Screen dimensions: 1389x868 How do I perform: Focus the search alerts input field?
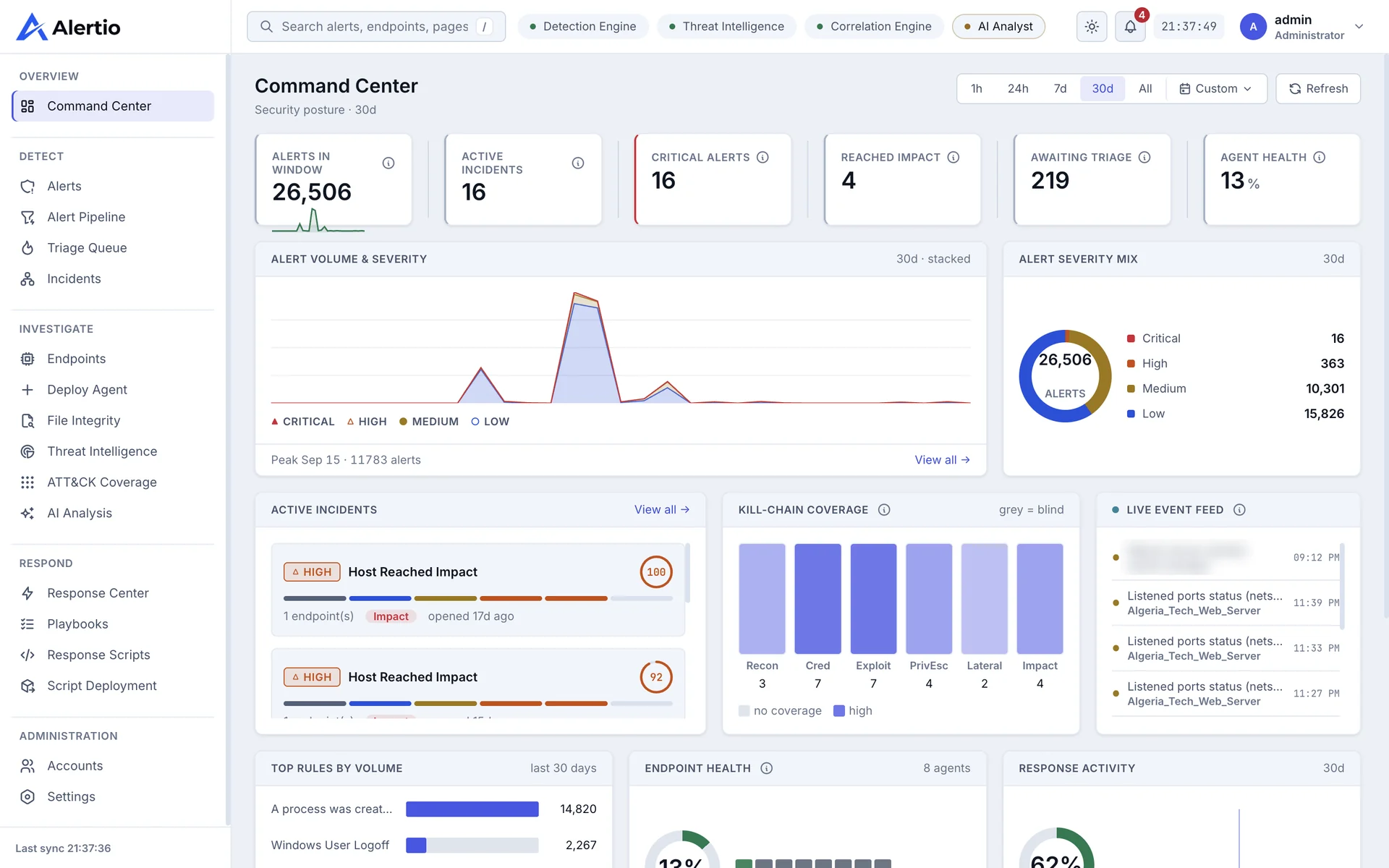pos(376,27)
